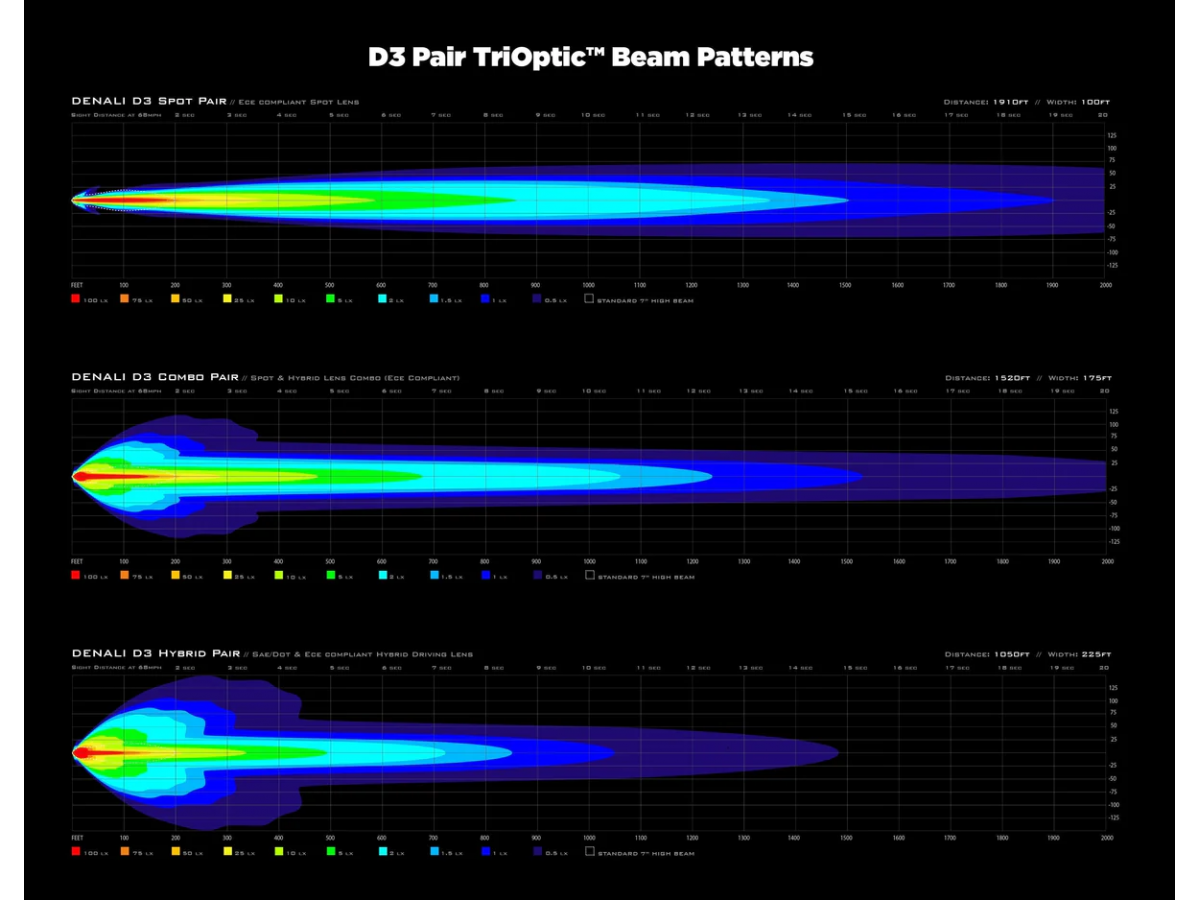Click the 1000 feet axis mark under Spot chart

click(x=588, y=285)
